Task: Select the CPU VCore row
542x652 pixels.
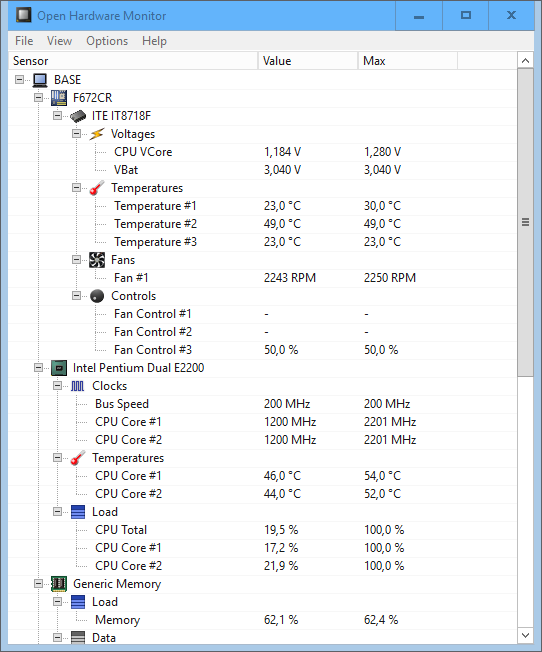Action: [262, 152]
